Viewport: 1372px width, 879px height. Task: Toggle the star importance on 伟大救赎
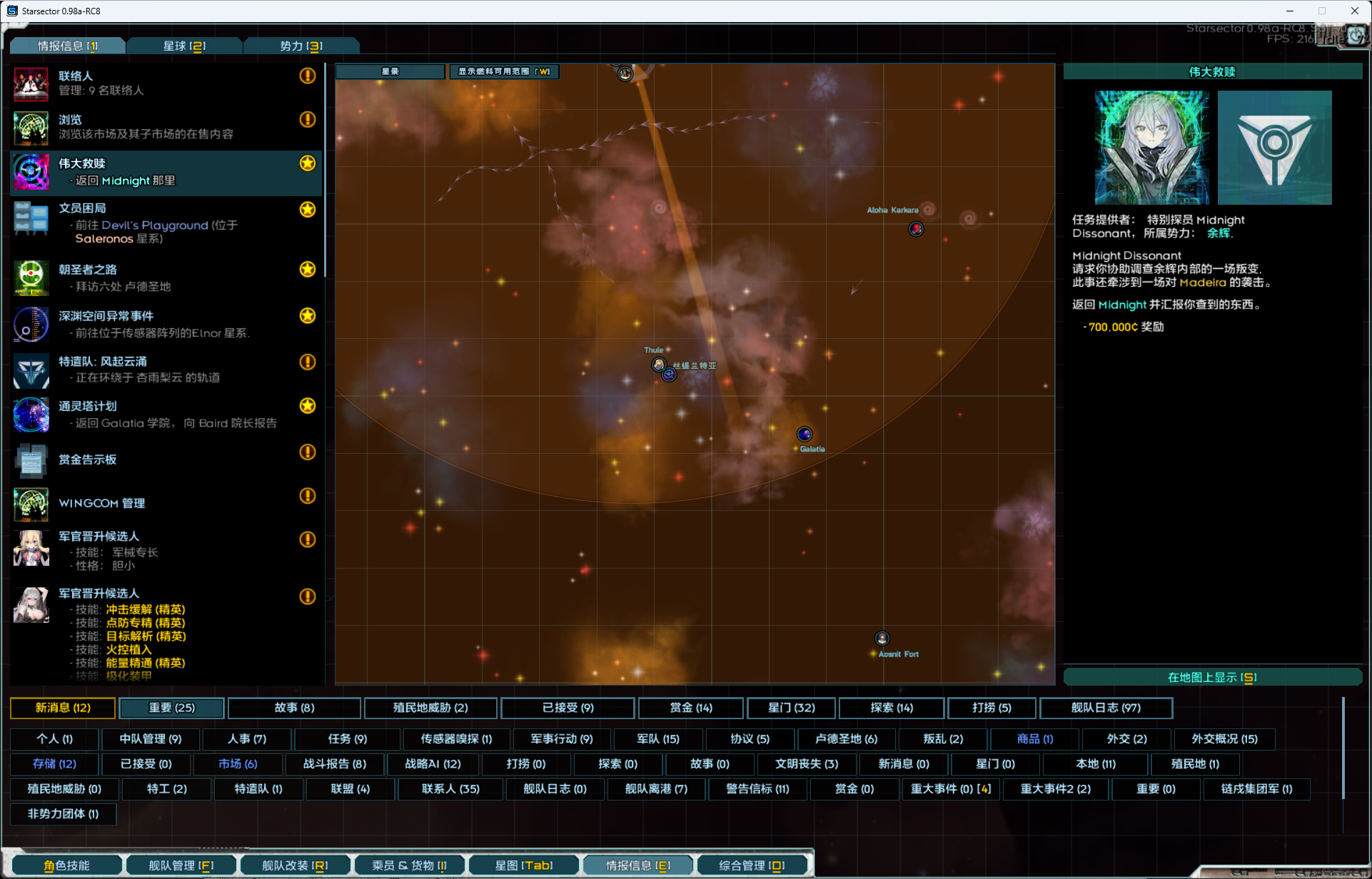308,163
